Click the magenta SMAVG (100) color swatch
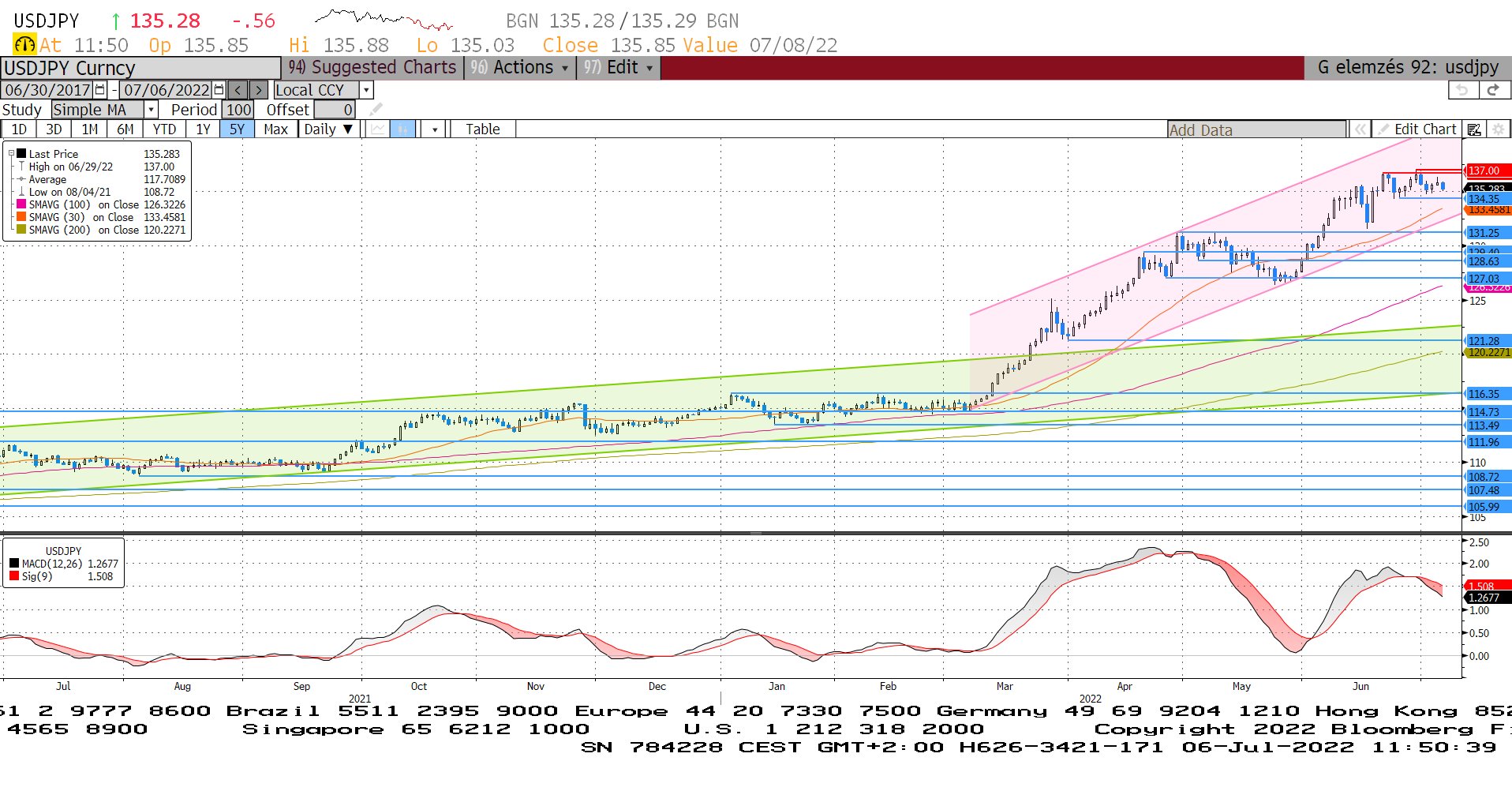This screenshot has height=791, width=1512. (x=21, y=204)
